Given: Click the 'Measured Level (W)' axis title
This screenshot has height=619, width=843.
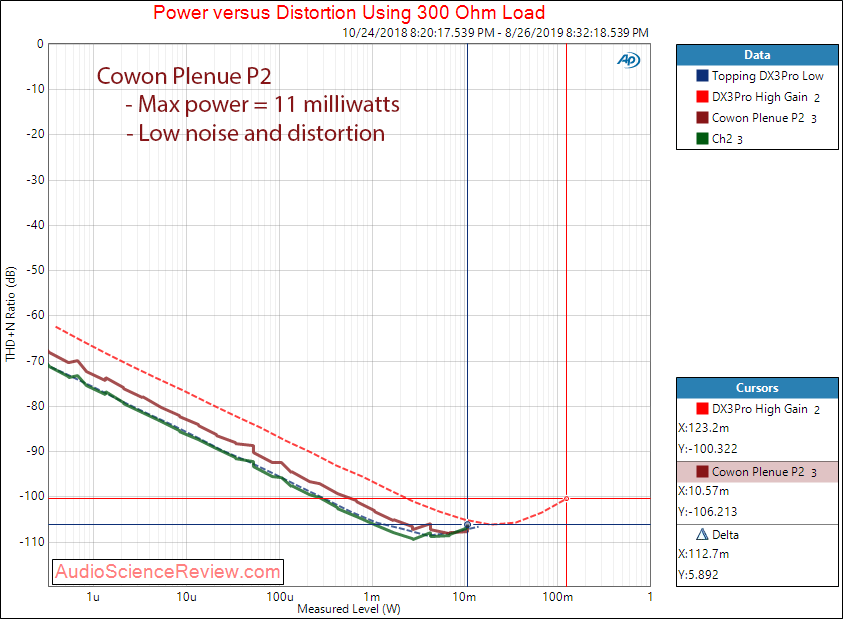Looking at the screenshot, I should point(349,609).
